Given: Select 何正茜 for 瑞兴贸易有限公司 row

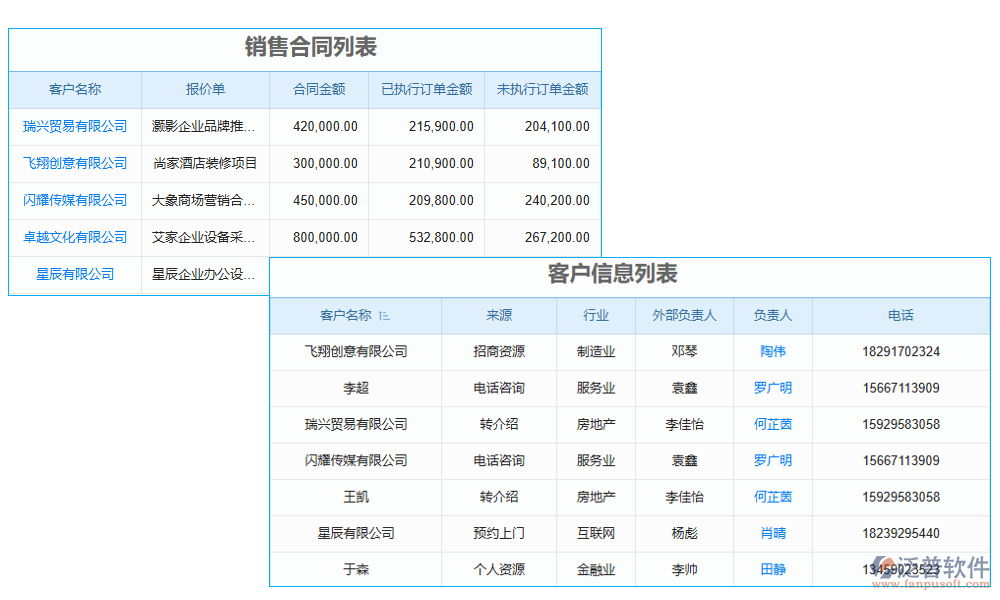Looking at the screenshot, I should [773, 424].
